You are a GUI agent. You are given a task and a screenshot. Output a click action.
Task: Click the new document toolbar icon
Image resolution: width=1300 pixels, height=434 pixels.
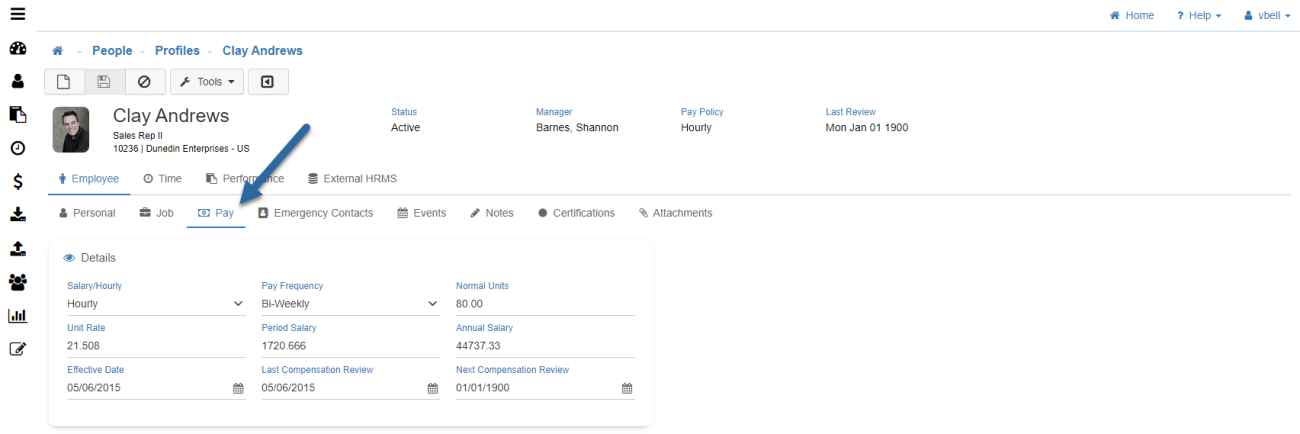tap(63, 82)
